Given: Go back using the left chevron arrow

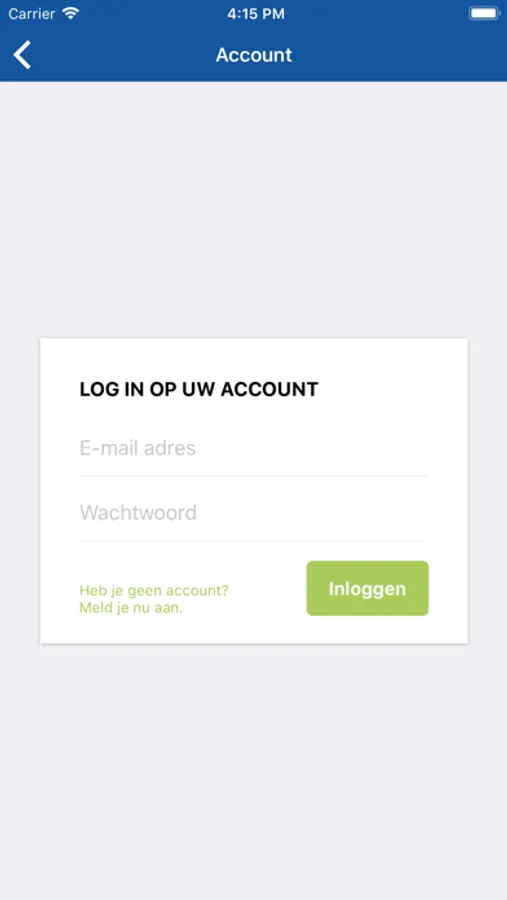Looking at the screenshot, I should click(22, 55).
